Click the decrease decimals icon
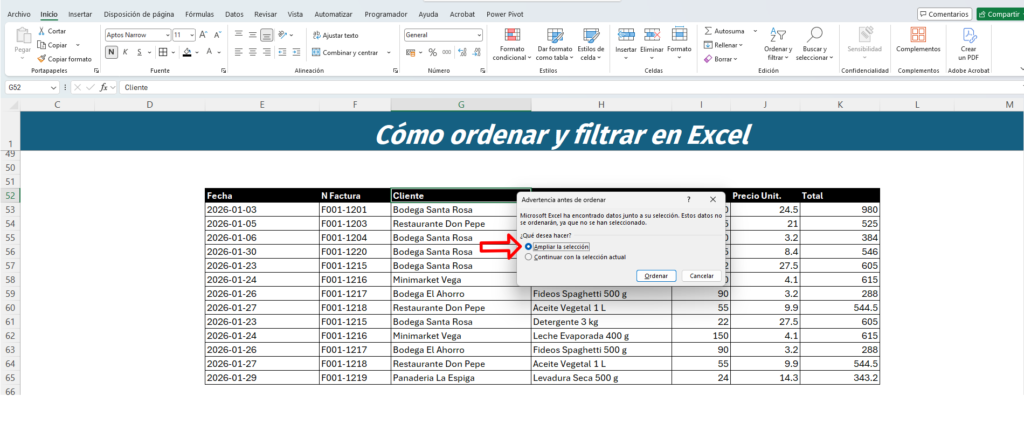 coord(477,52)
